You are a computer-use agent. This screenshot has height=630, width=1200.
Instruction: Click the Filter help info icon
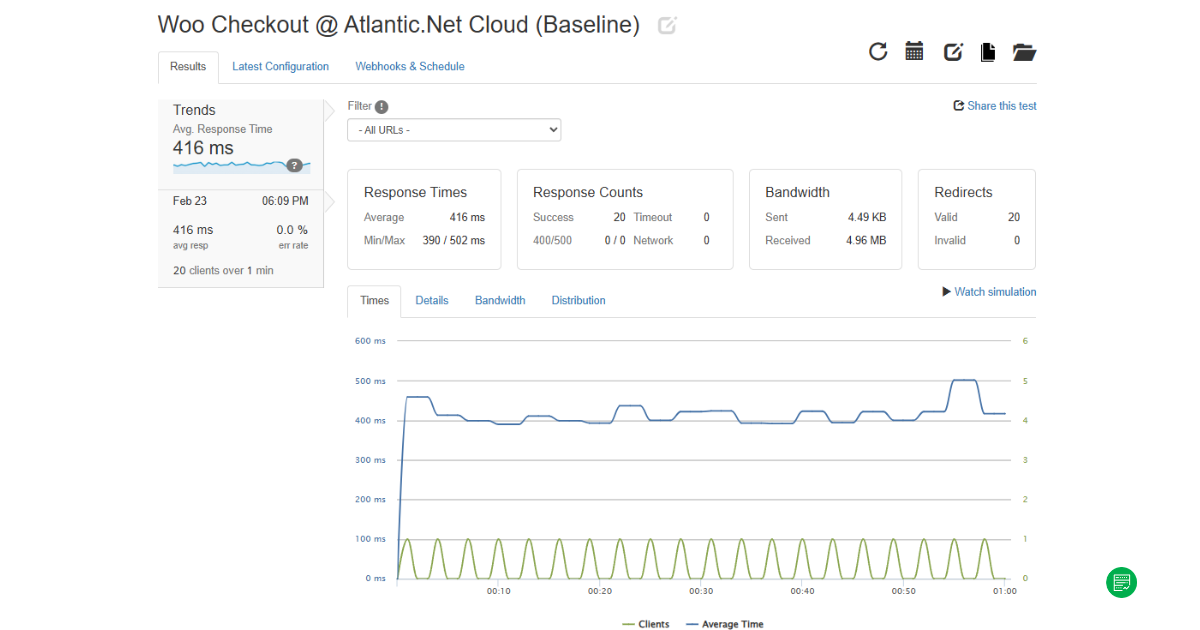[382, 107]
